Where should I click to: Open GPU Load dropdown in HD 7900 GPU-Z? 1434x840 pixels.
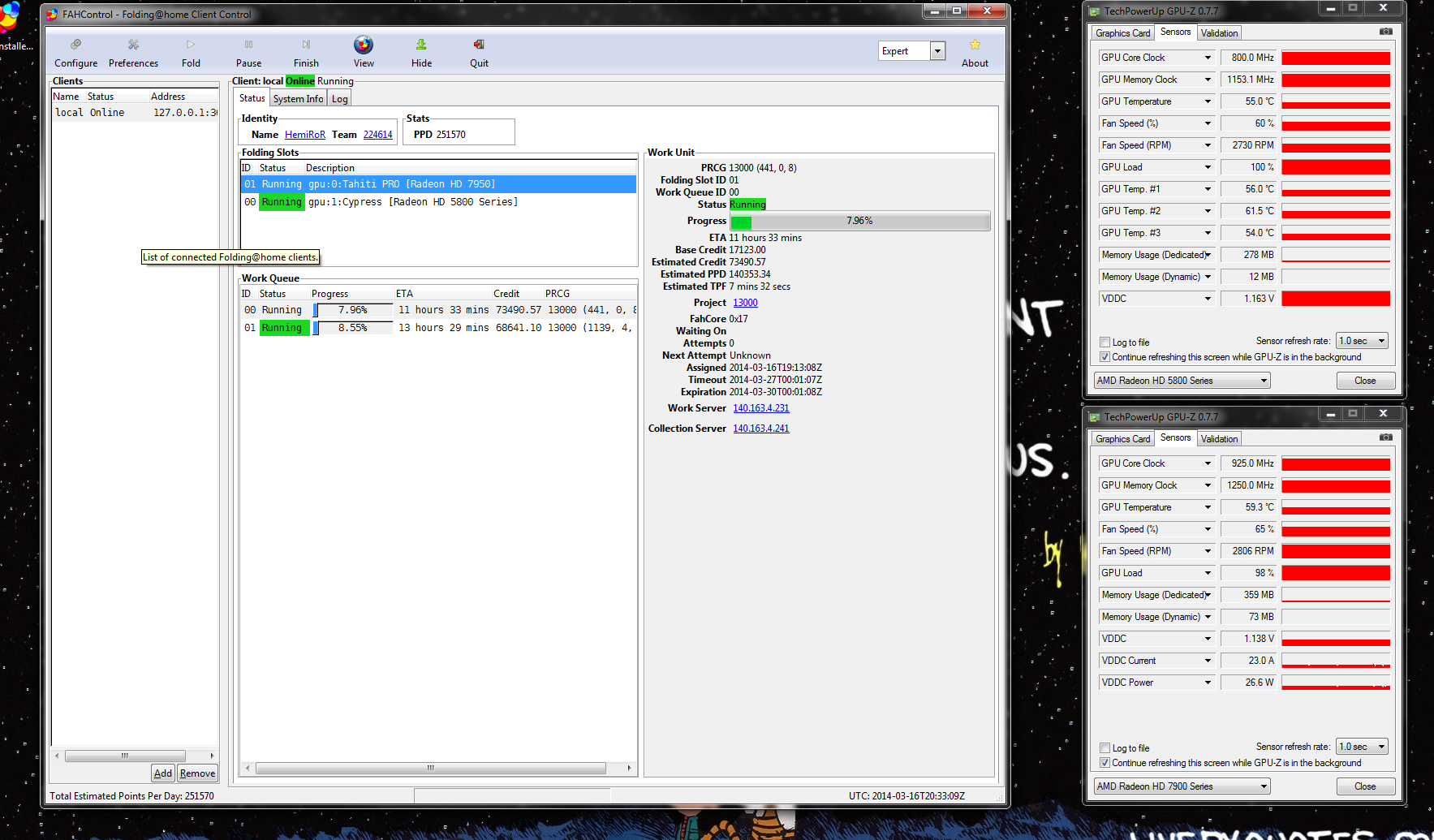point(1208,573)
